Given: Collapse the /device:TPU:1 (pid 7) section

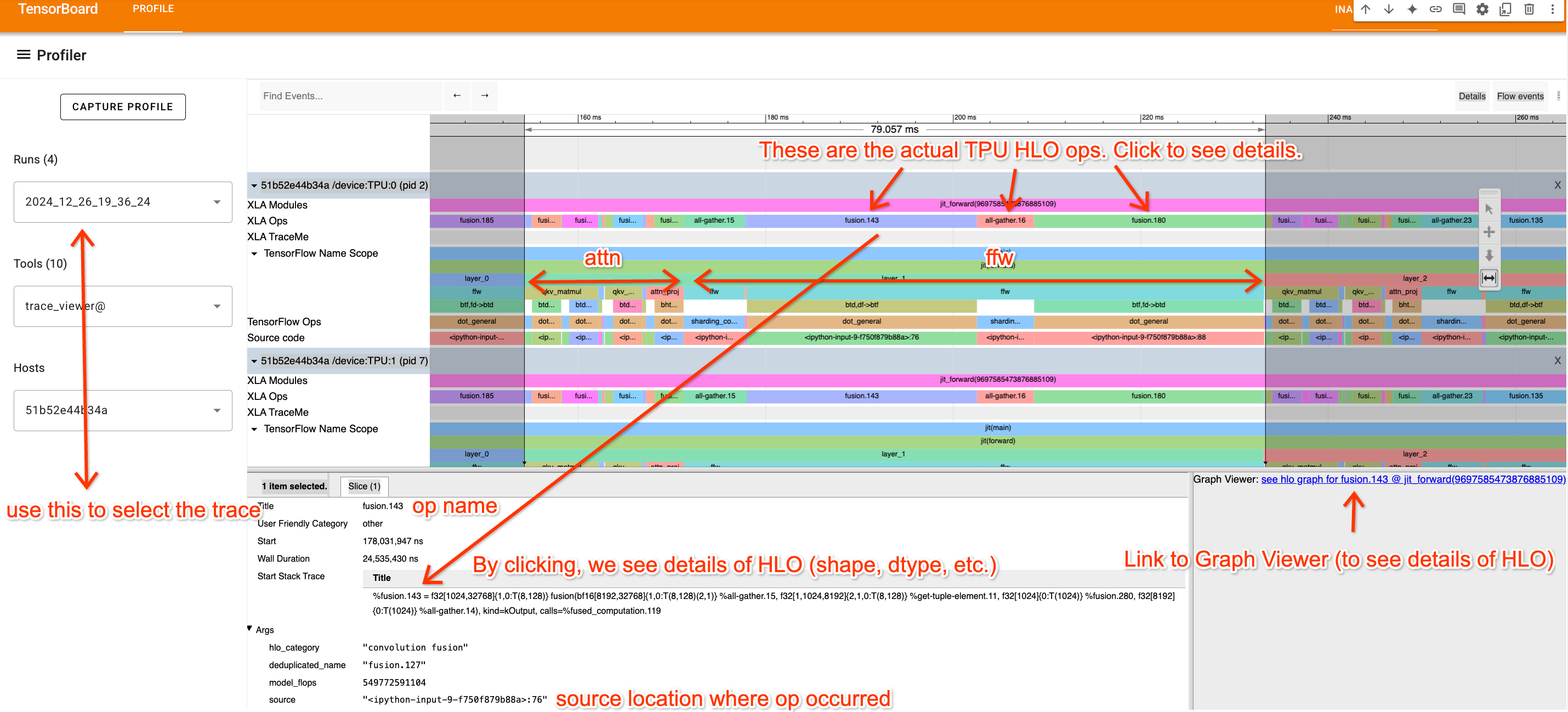Looking at the screenshot, I should tap(254, 361).
